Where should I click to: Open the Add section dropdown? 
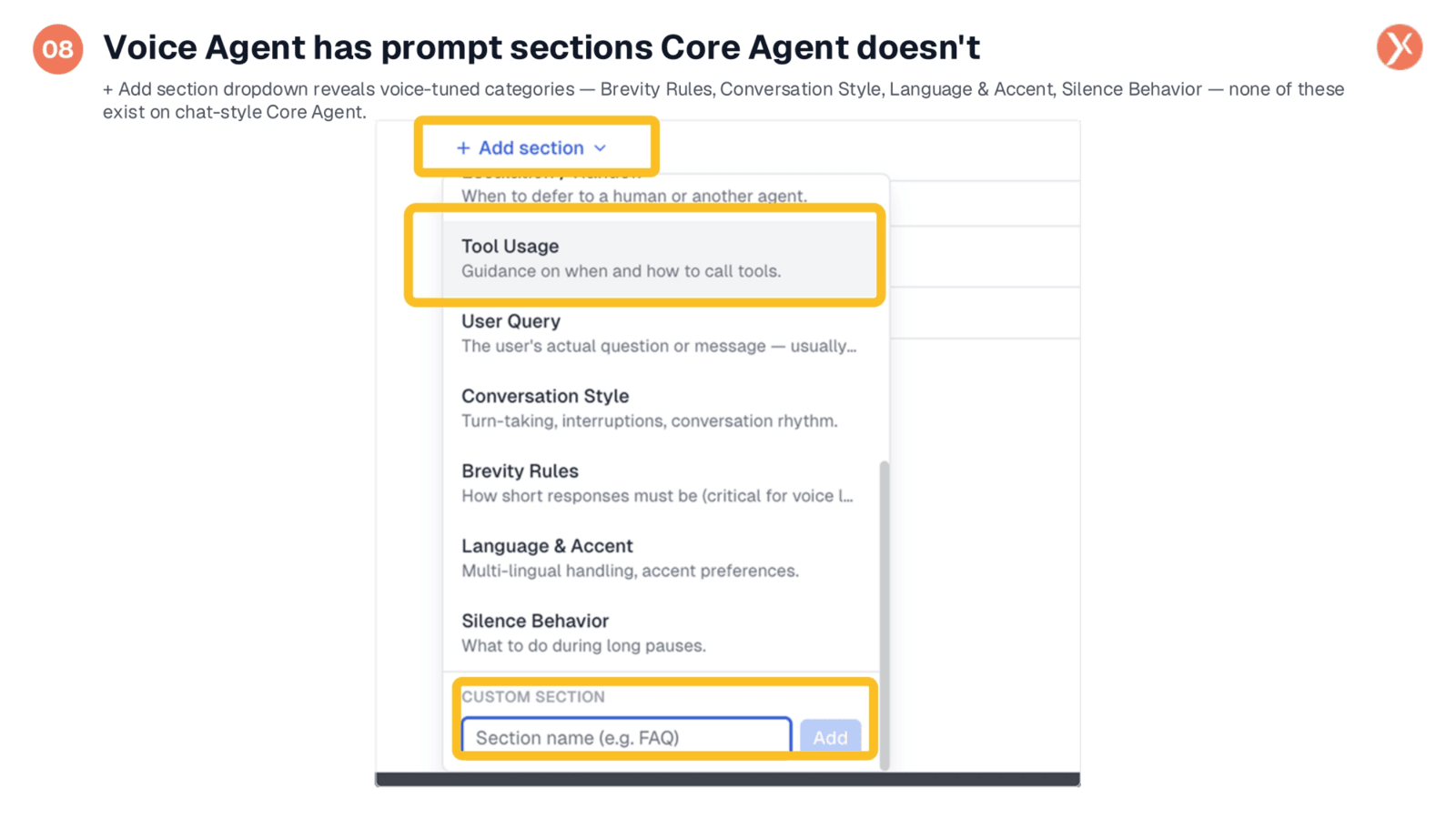point(531,147)
